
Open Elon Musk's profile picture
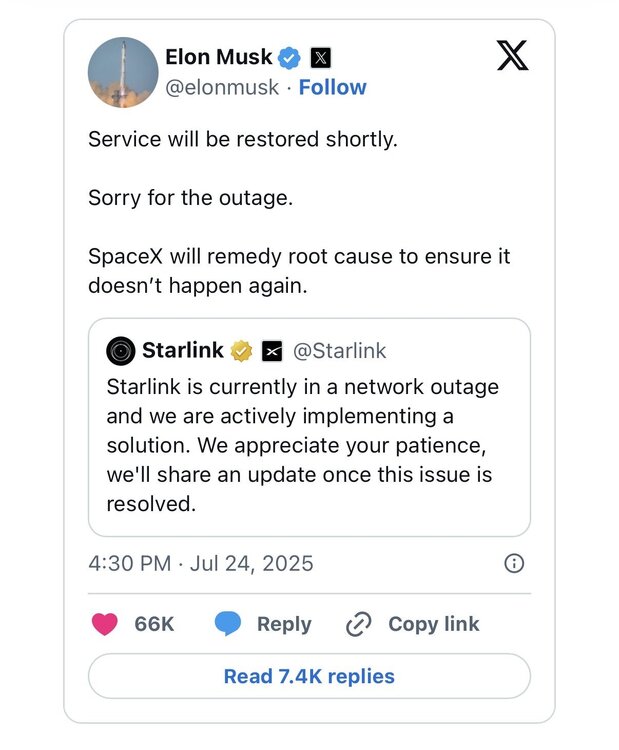pyautogui.click(x=123, y=74)
